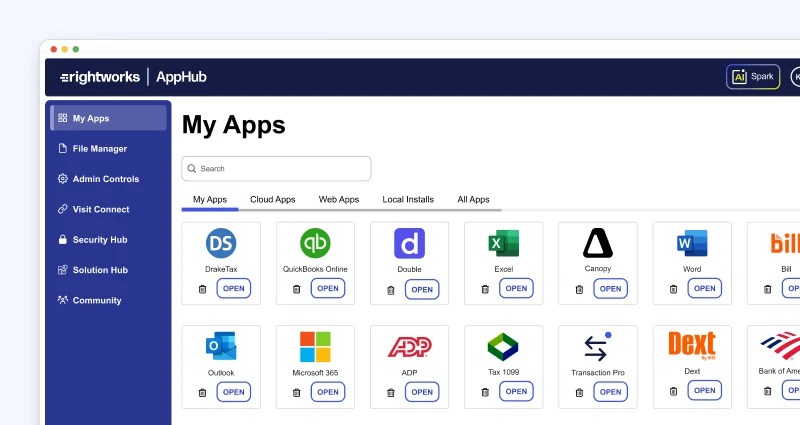This screenshot has width=800, height=425.
Task: Click the Transaction Pro app icon
Action: coord(597,346)
